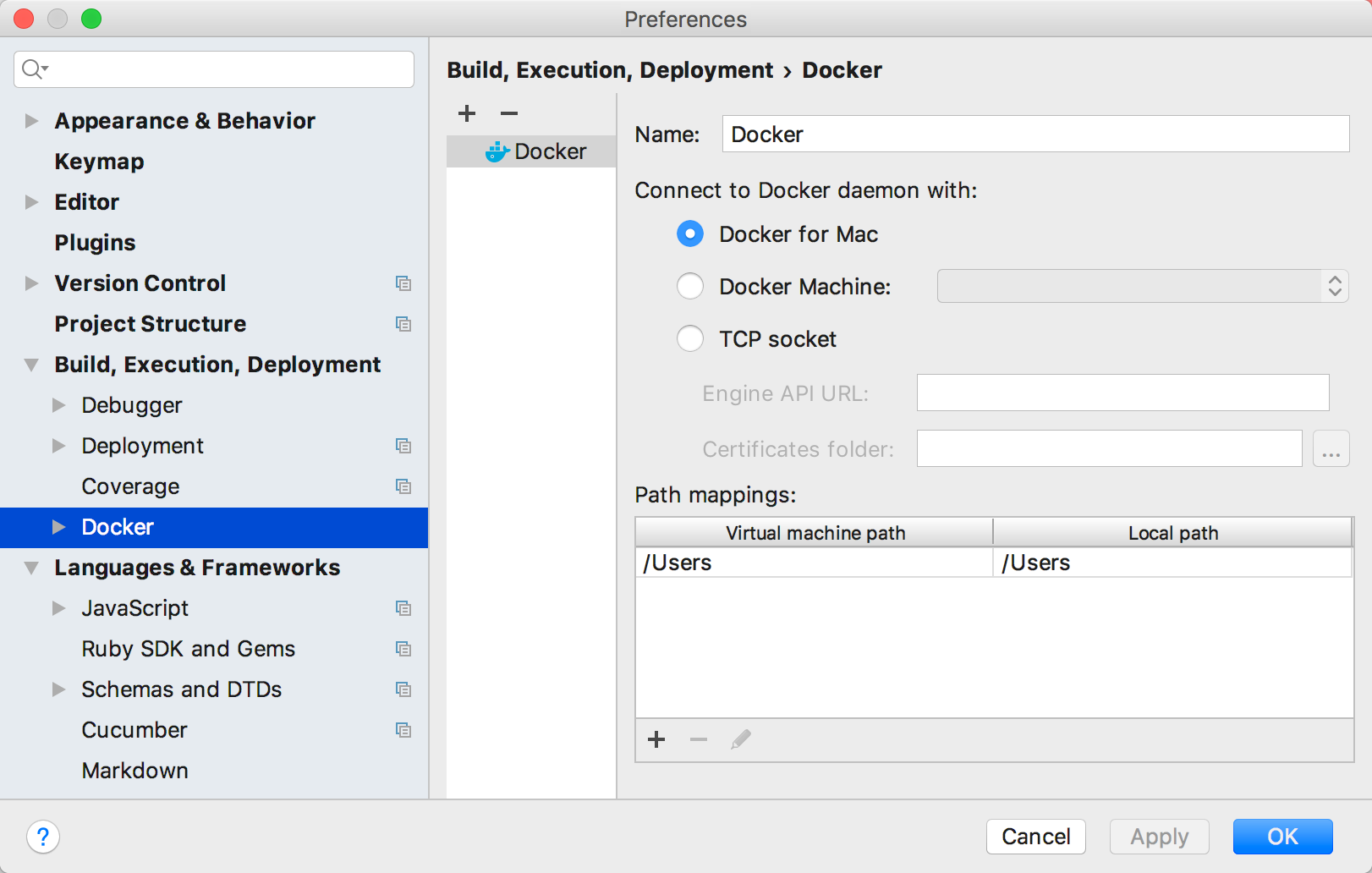Screen dimensions: 1372x873
Task: Click the Local path column header
Action: (x=1173, y=533)
